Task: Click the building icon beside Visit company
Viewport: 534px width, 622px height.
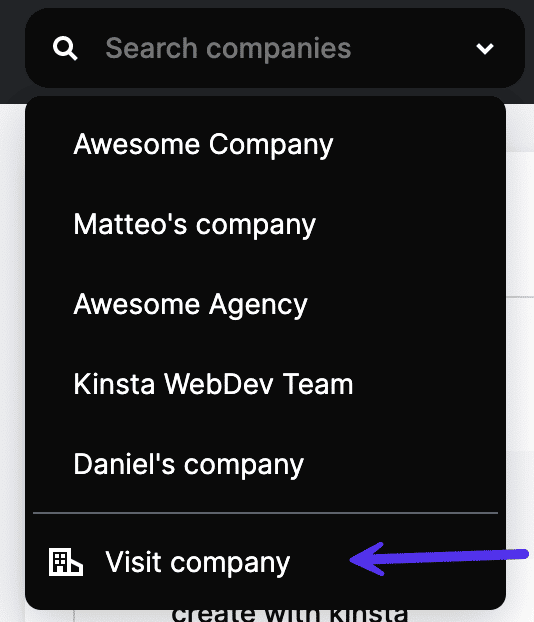Action: coord(66,562)
